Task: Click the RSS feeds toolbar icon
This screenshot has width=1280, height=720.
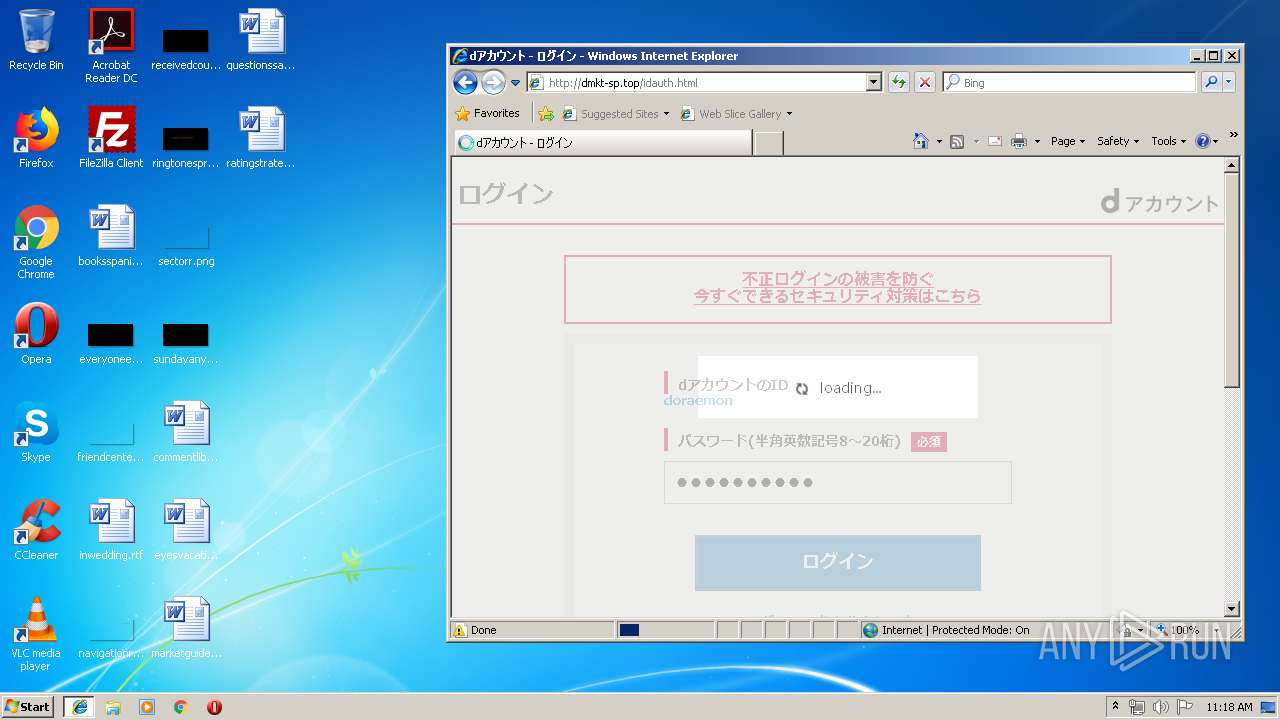Action: click(957, 141)
